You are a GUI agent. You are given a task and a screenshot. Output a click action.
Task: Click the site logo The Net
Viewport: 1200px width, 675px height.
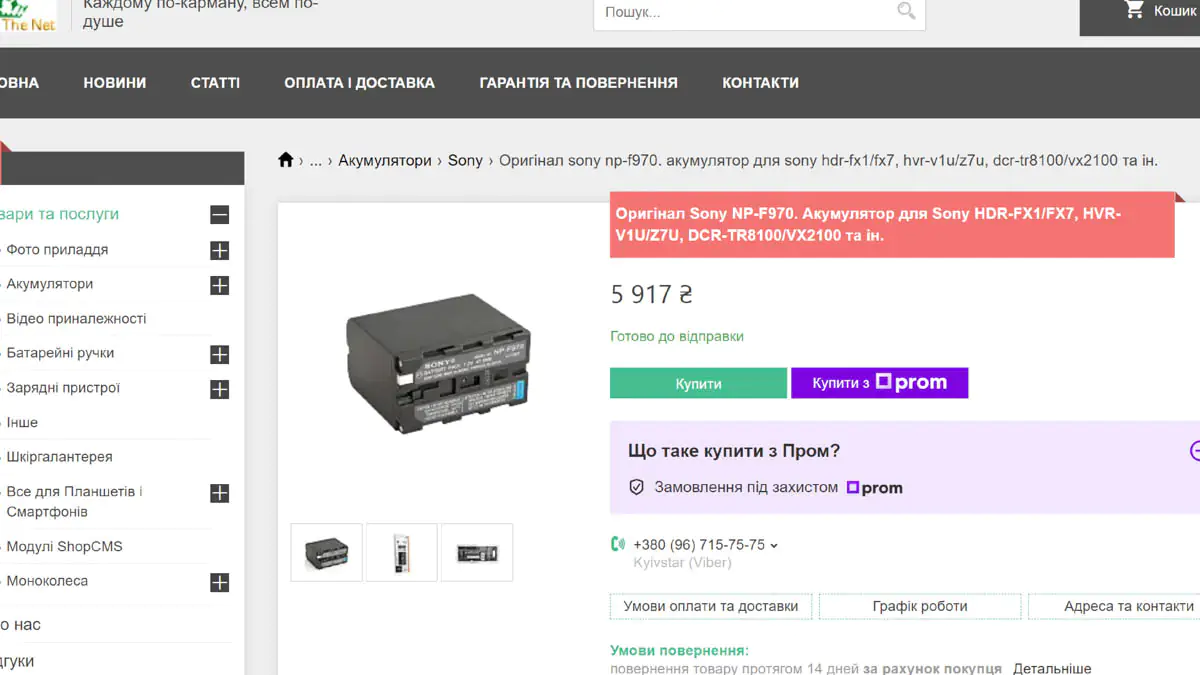click(x=28, y=17)
